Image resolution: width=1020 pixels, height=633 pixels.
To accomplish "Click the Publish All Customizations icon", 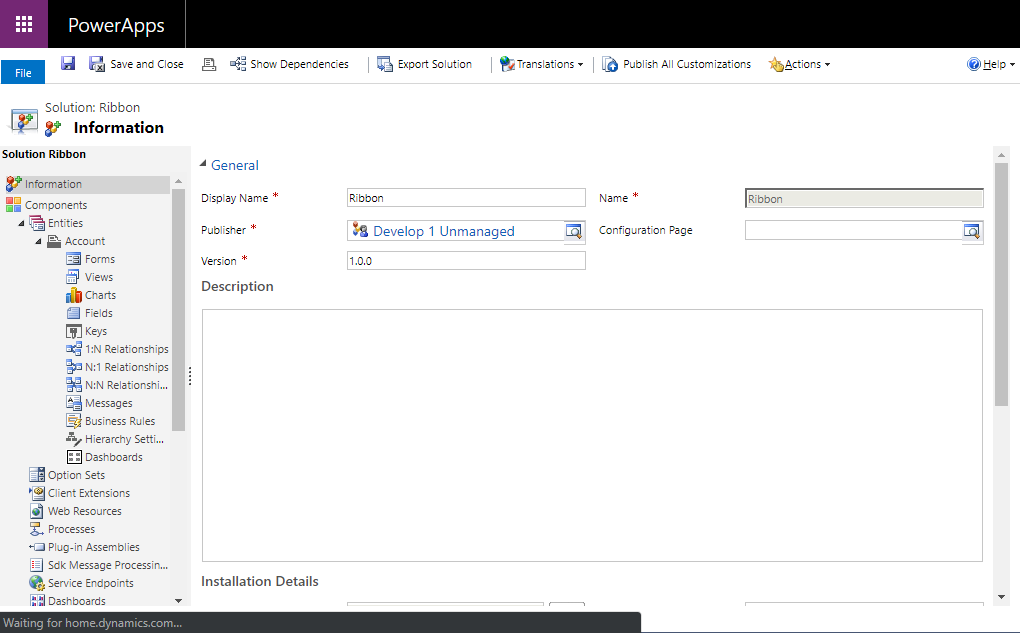I will (610, 64).
